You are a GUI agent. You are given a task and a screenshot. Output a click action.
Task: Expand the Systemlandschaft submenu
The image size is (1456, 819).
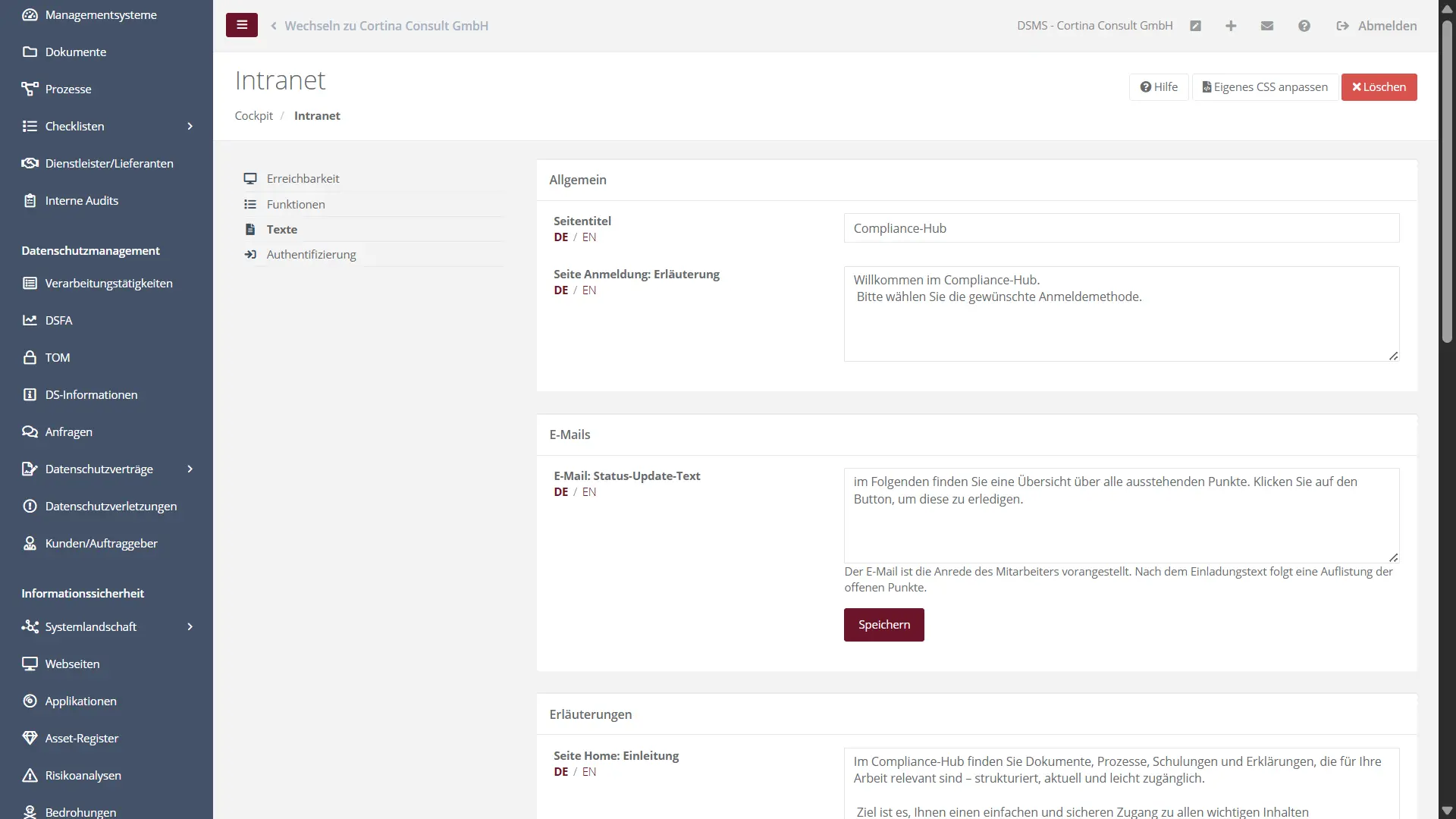point(190,626)
